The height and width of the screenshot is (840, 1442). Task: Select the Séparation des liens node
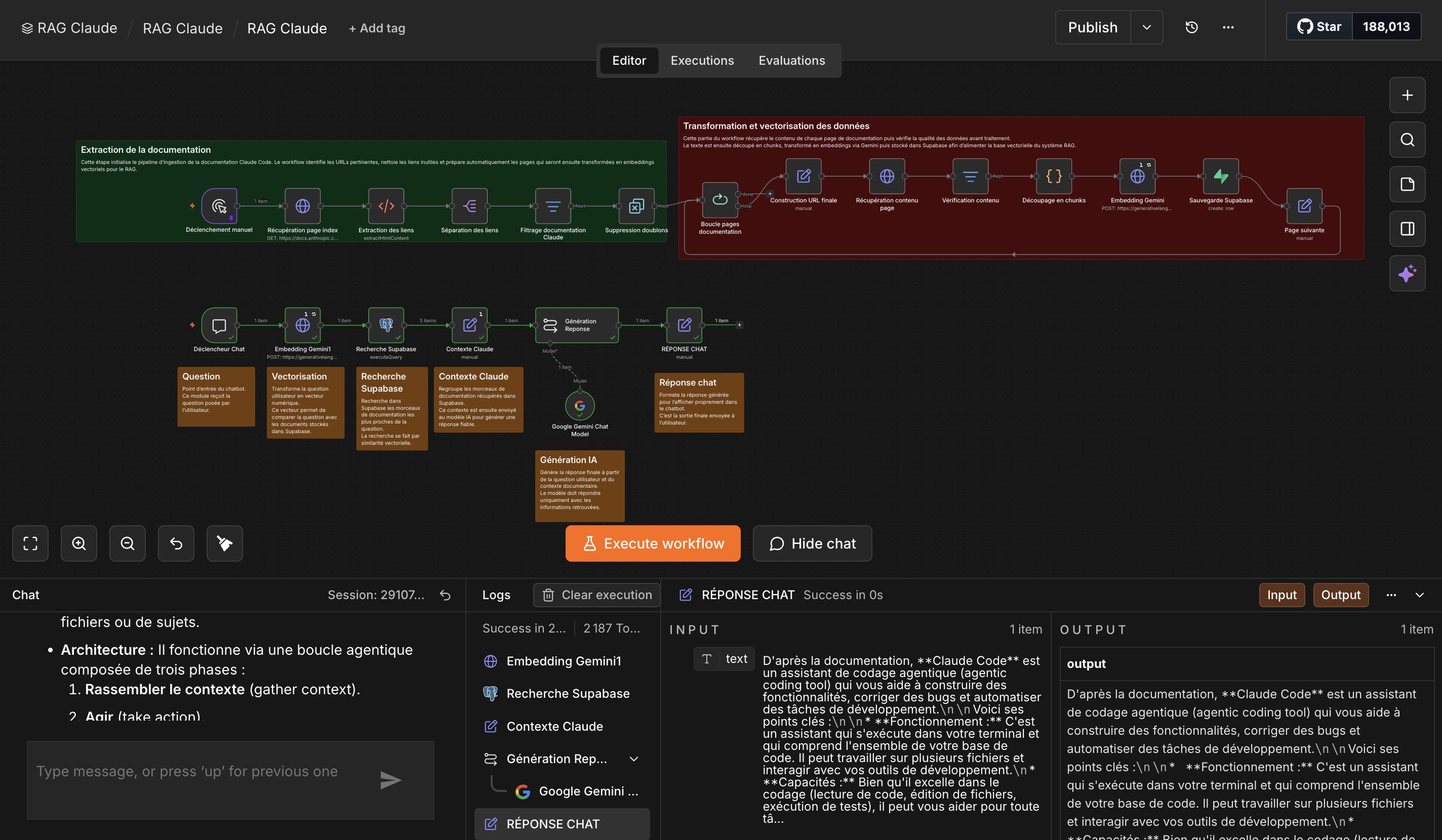(470, 206)
